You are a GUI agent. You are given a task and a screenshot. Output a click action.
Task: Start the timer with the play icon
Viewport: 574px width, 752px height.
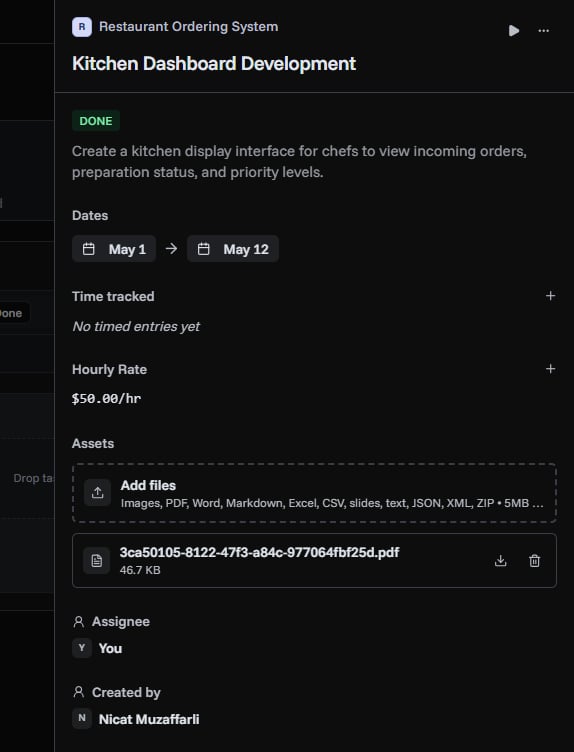pos(514,31)
